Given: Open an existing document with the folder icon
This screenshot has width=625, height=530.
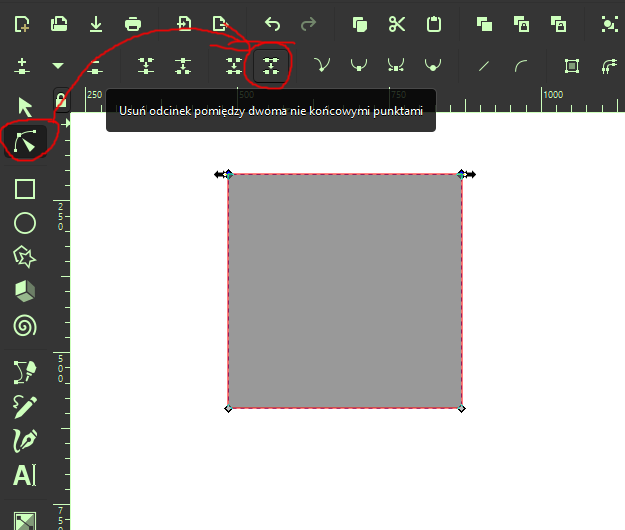Looking at the screenshot, I should pos(59,24).
